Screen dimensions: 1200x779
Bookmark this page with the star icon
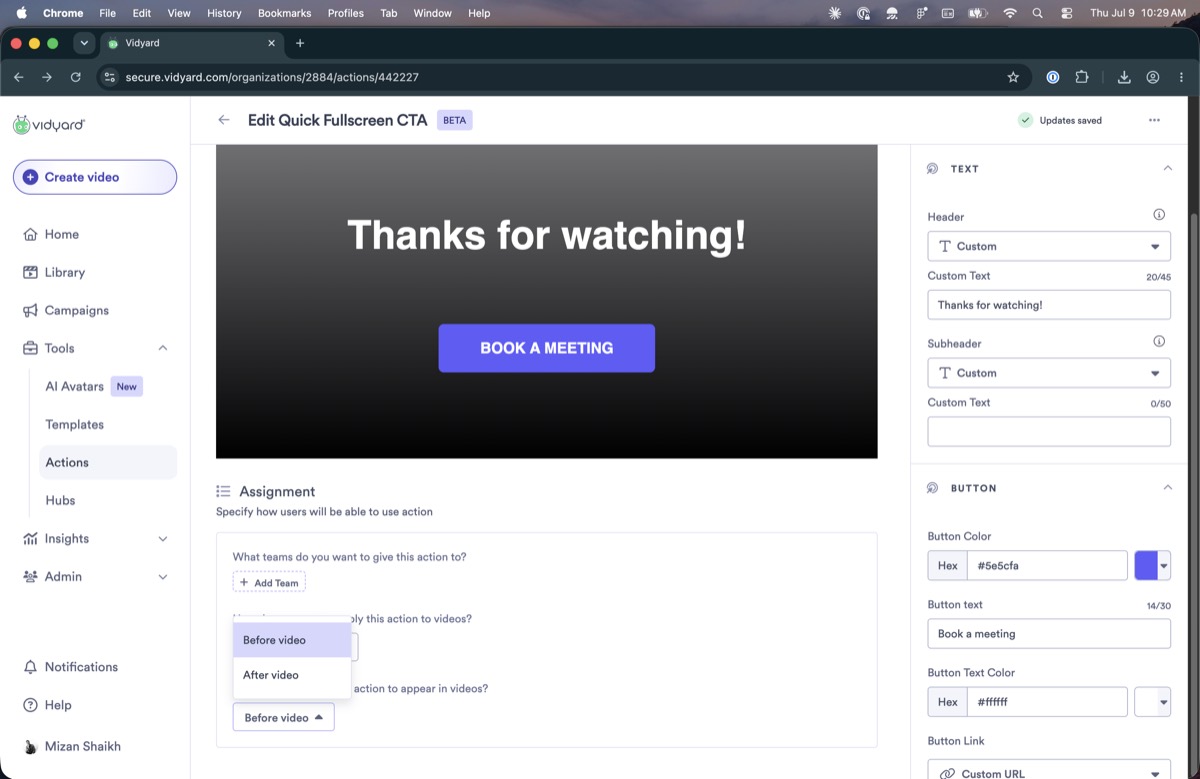[x=1013, y=77]
